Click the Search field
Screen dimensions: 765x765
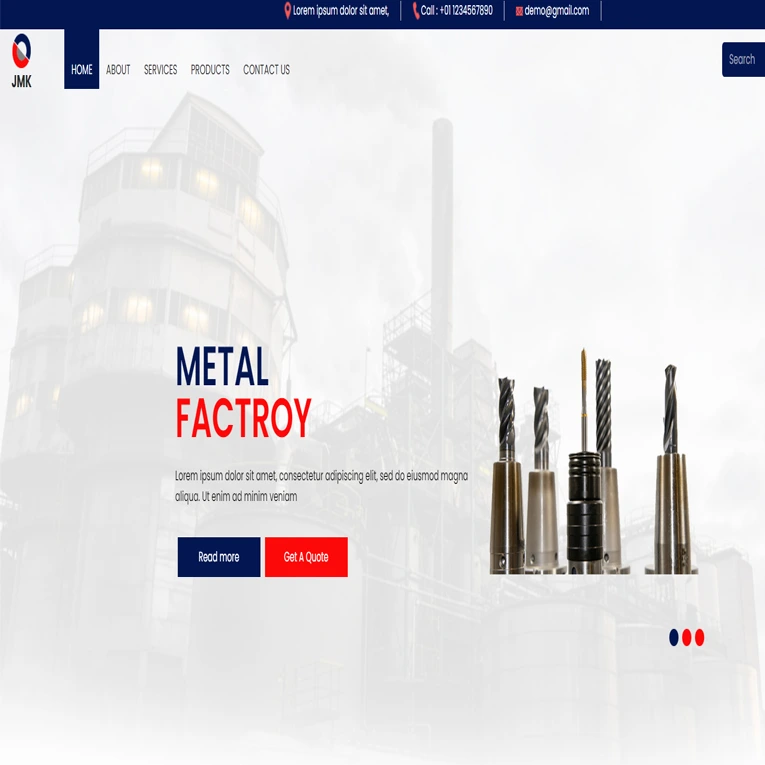point(743,60)
